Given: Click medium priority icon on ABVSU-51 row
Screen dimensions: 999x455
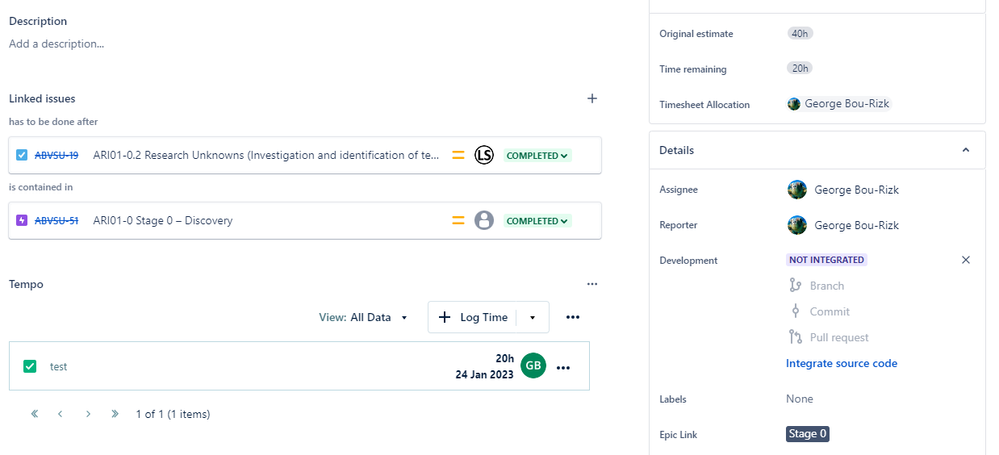Looking at the screenshot, I should 458,220.
